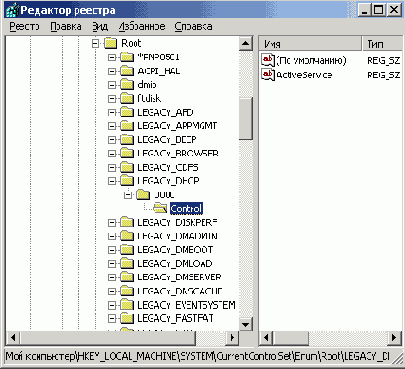Click the LEGACY_BROWSER folder icon

(x=127, y=154)
